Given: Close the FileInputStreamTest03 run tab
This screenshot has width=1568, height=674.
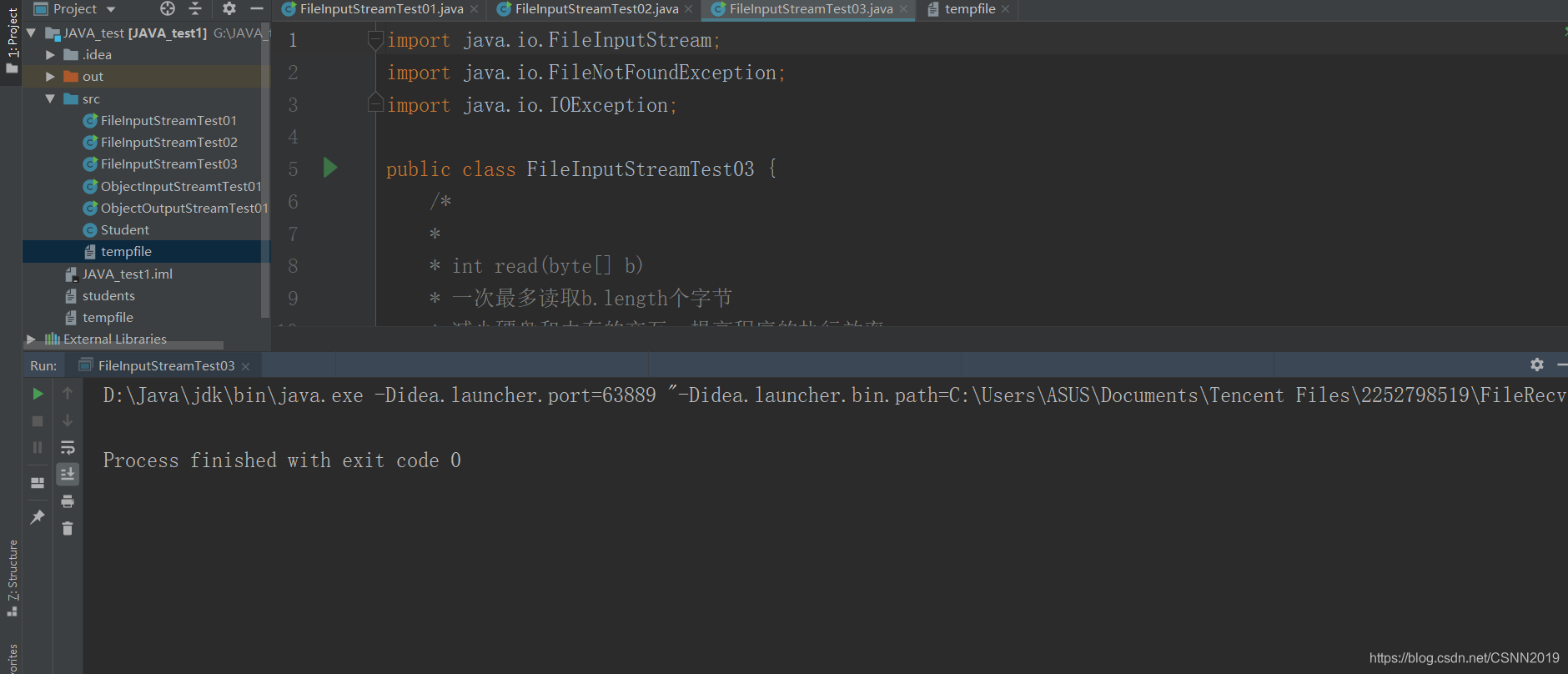Looking at the screenshot, I should 245,366.
